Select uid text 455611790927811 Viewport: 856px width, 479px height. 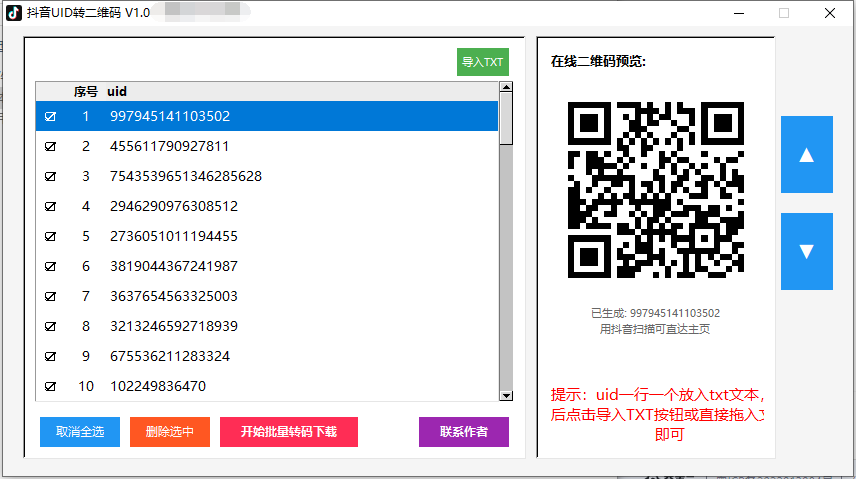click(169, 146)
